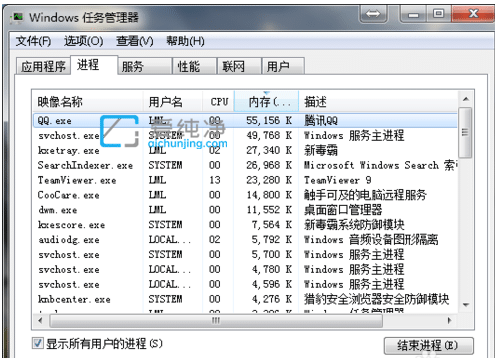
Task: Select the CooCare.exe process
Action: (x=245, y=195)
